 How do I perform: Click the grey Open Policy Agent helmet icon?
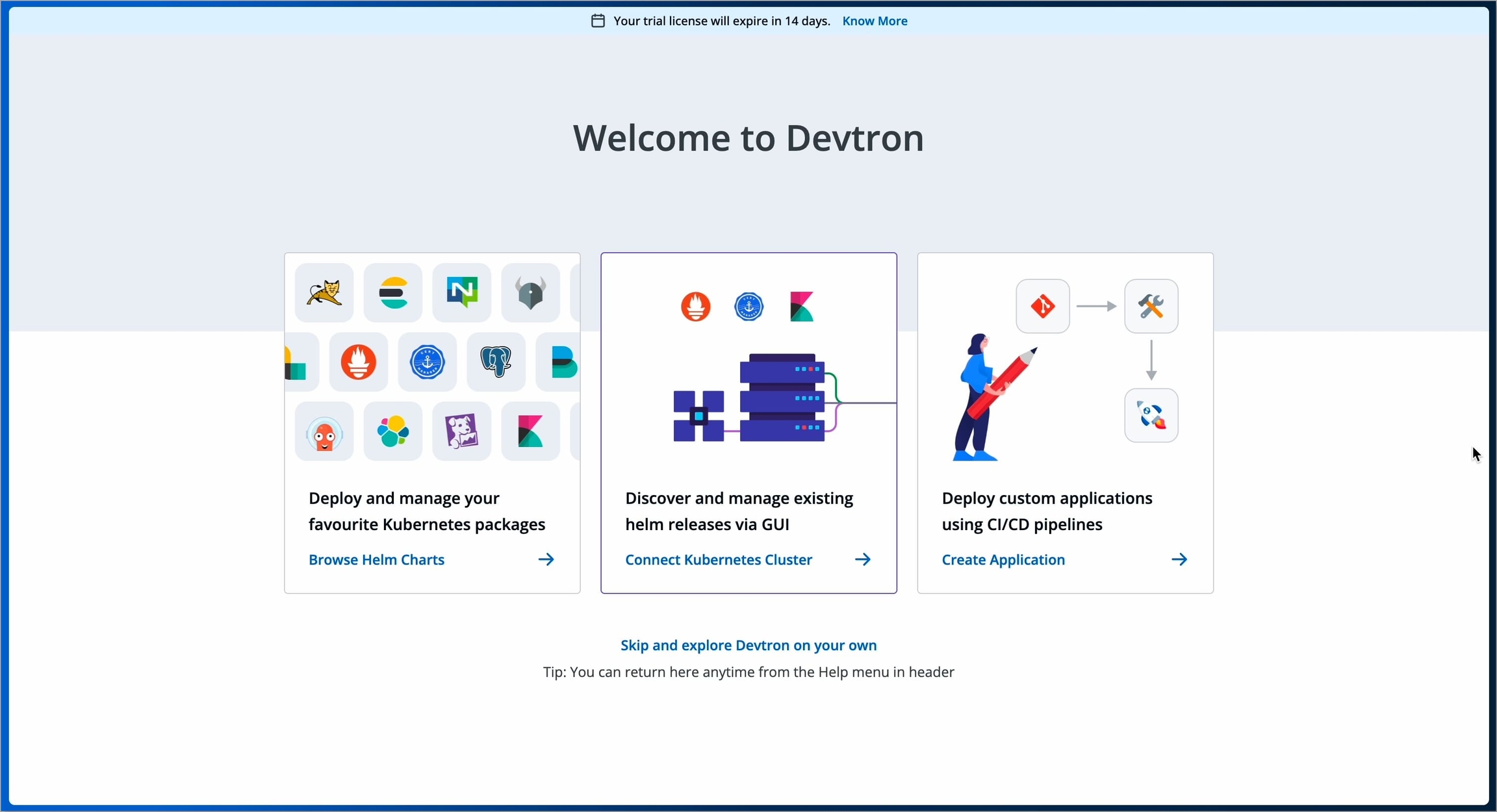[531, 292]
